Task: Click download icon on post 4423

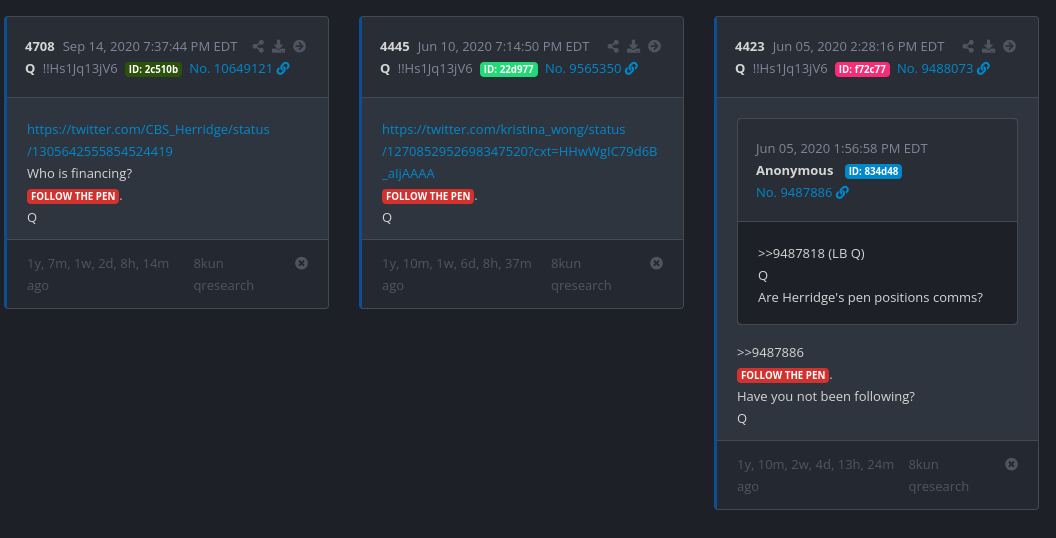Action: [x=989, y=46]
